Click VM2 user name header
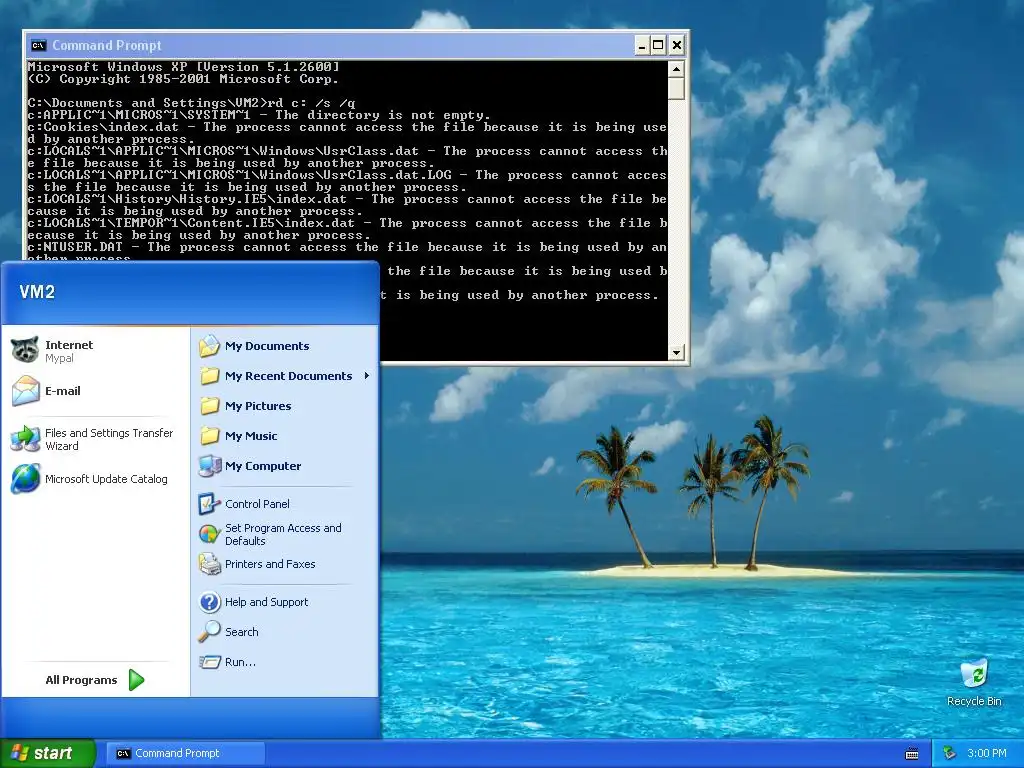 tap(37, 292)
